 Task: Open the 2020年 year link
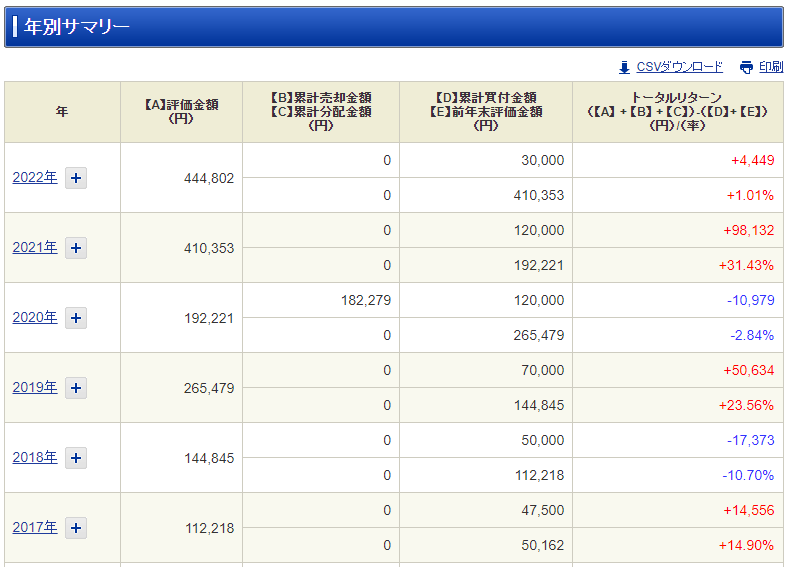35,317
